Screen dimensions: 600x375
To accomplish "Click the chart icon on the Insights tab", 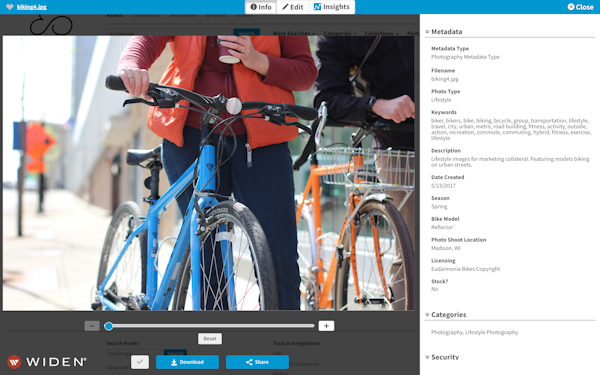I will coord(317,7).
